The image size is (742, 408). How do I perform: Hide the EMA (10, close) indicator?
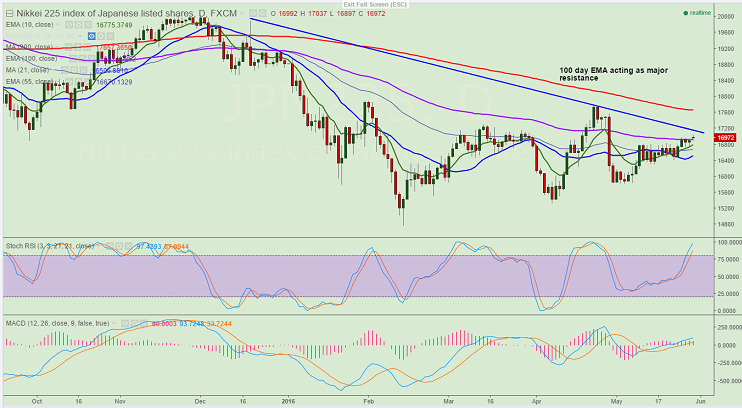(x=69, y=25)
